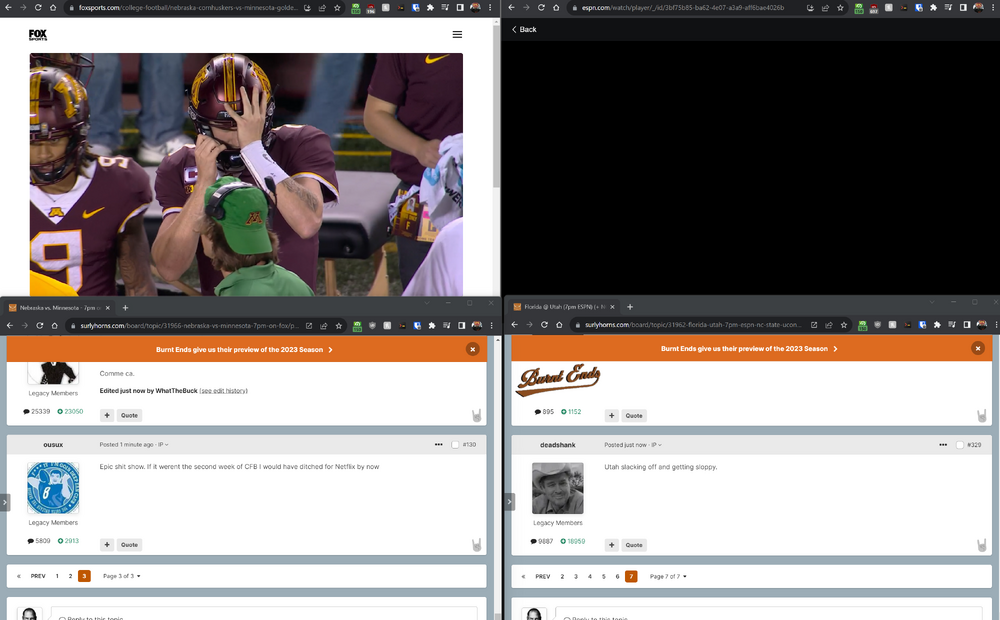1000x620 pixels.
Task: Expand the 'Page 3 of 3' dropdown
Action: pyautogui.click(x=121, y=576)
